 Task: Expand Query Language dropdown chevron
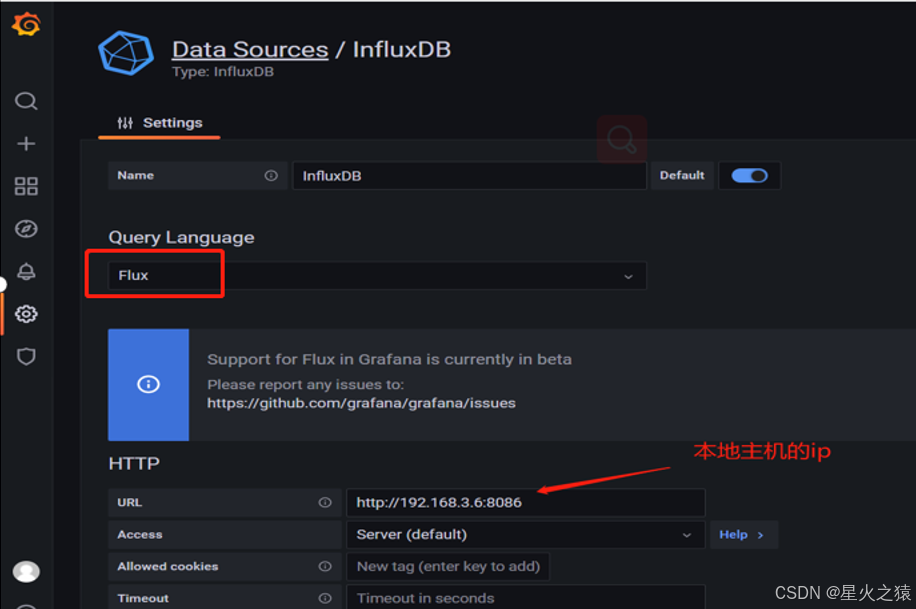click(629, 276)
